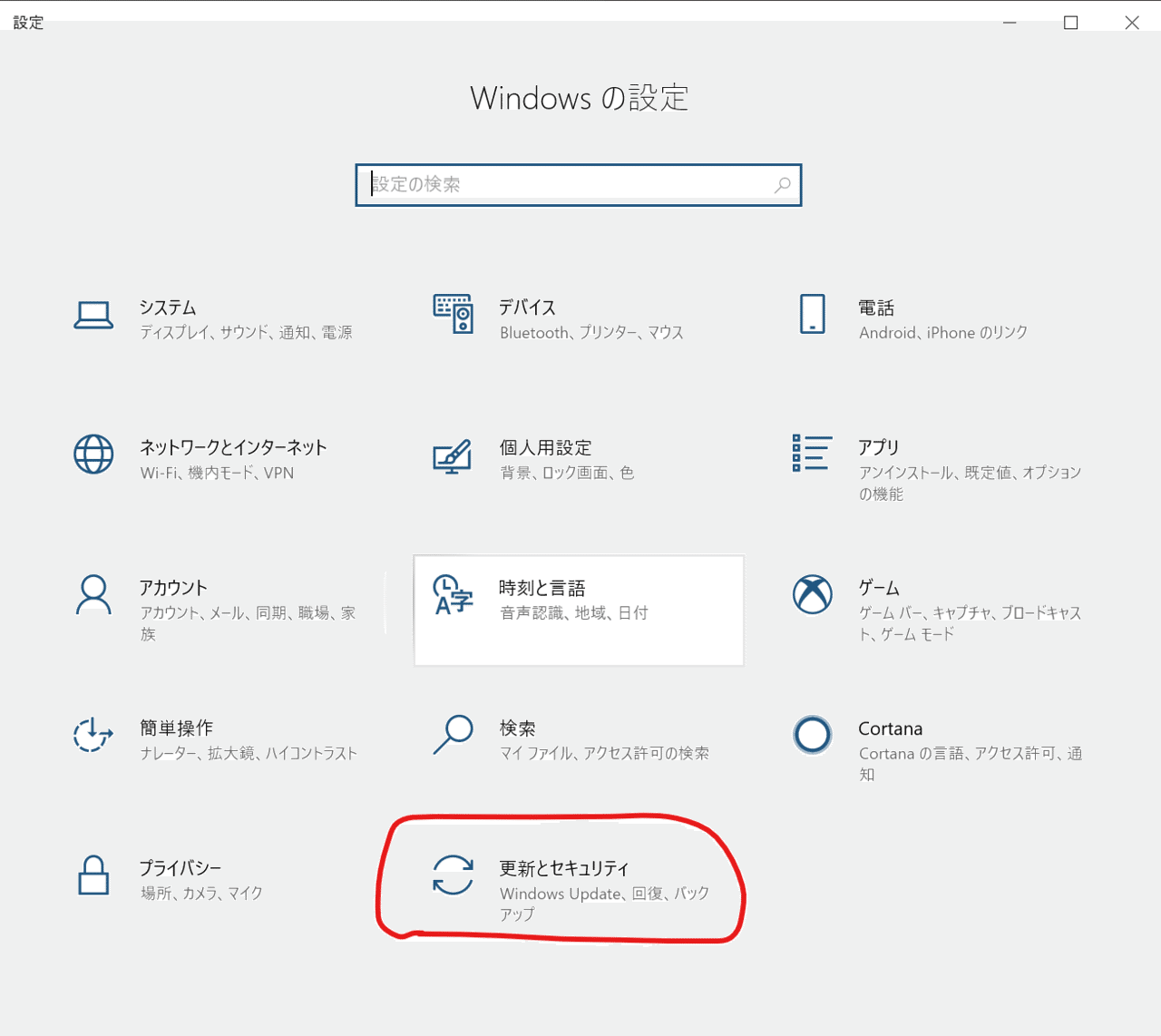
Task: Open the 簡単操作 settings title
Action: (x=177, y=728)
